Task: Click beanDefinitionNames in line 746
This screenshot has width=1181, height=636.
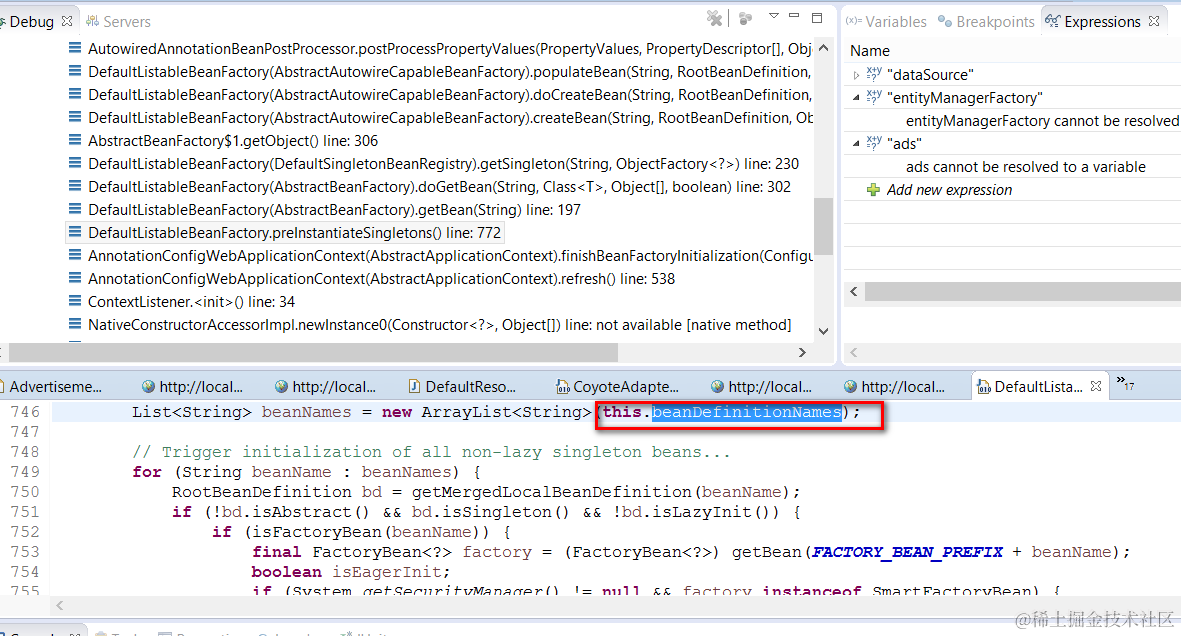Action: [x=746, y=412]
